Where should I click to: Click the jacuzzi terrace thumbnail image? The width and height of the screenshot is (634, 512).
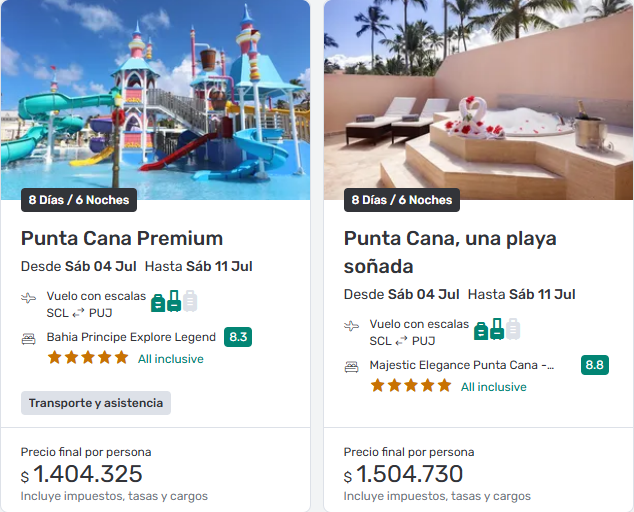[478, 90]
